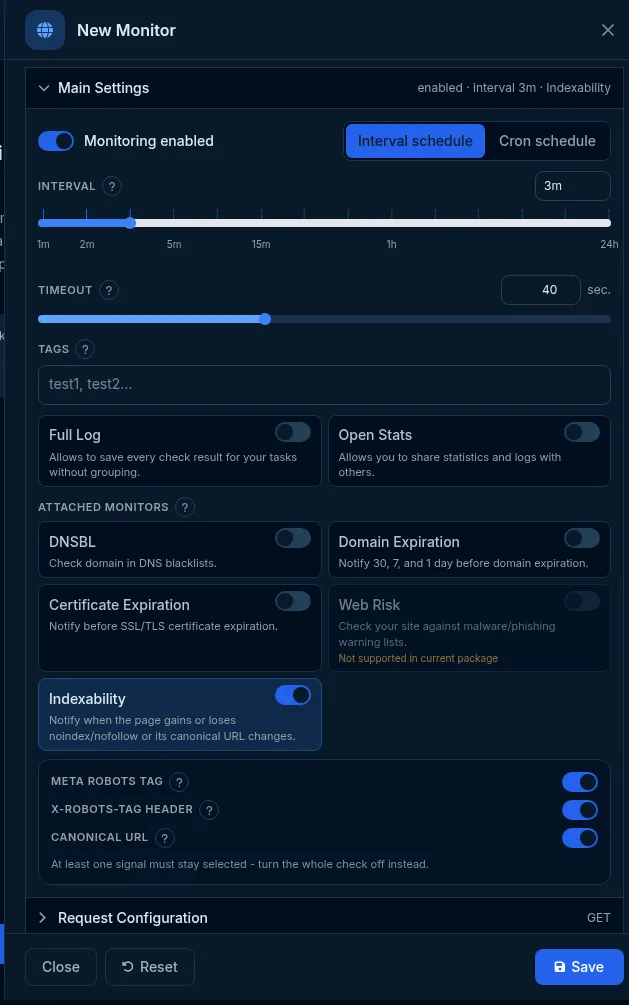Turn on Certificate Expiration monitor

click(x=293, y=601)
